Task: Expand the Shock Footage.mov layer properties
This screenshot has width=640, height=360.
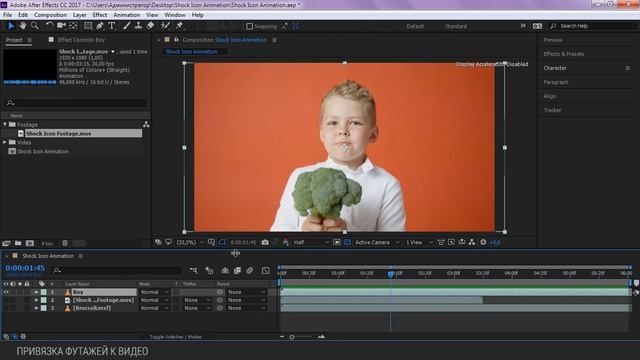Action: tap(36, 300)
